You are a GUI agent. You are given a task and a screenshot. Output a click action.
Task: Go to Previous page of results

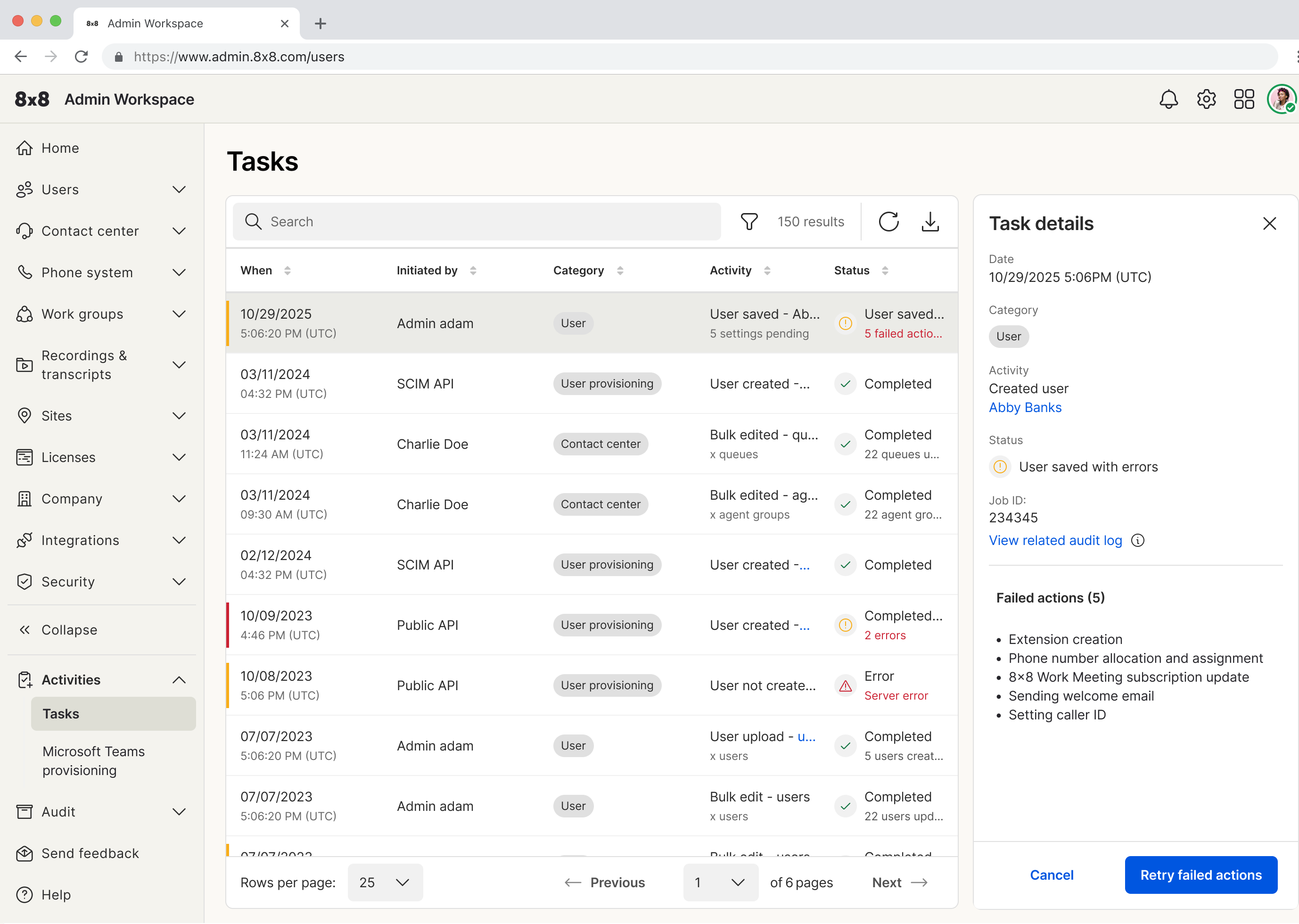(x=605, y=882)
